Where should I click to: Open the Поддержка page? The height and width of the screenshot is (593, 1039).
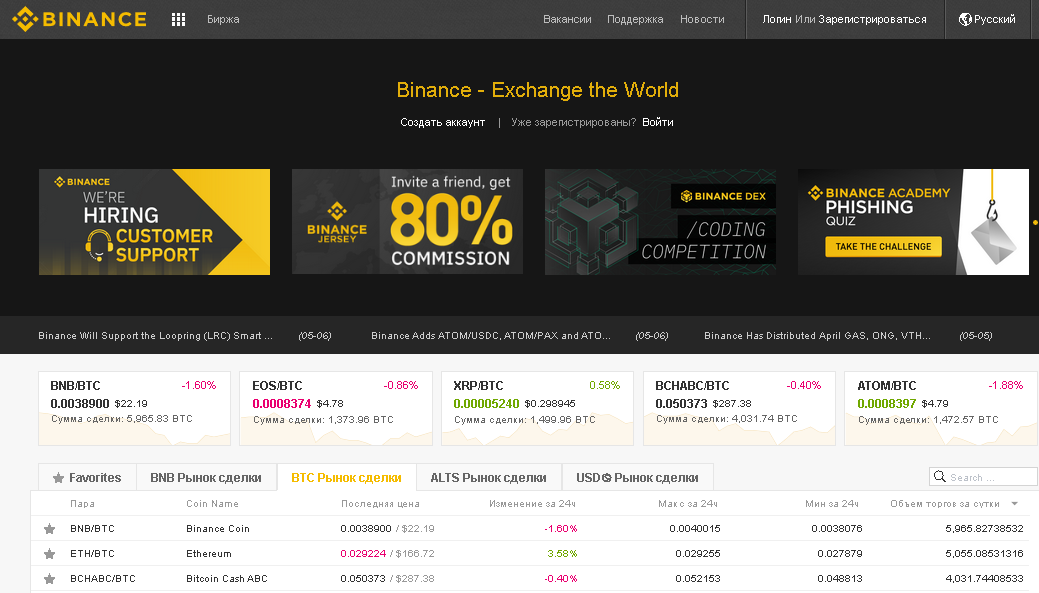click(x=635, y=19)
